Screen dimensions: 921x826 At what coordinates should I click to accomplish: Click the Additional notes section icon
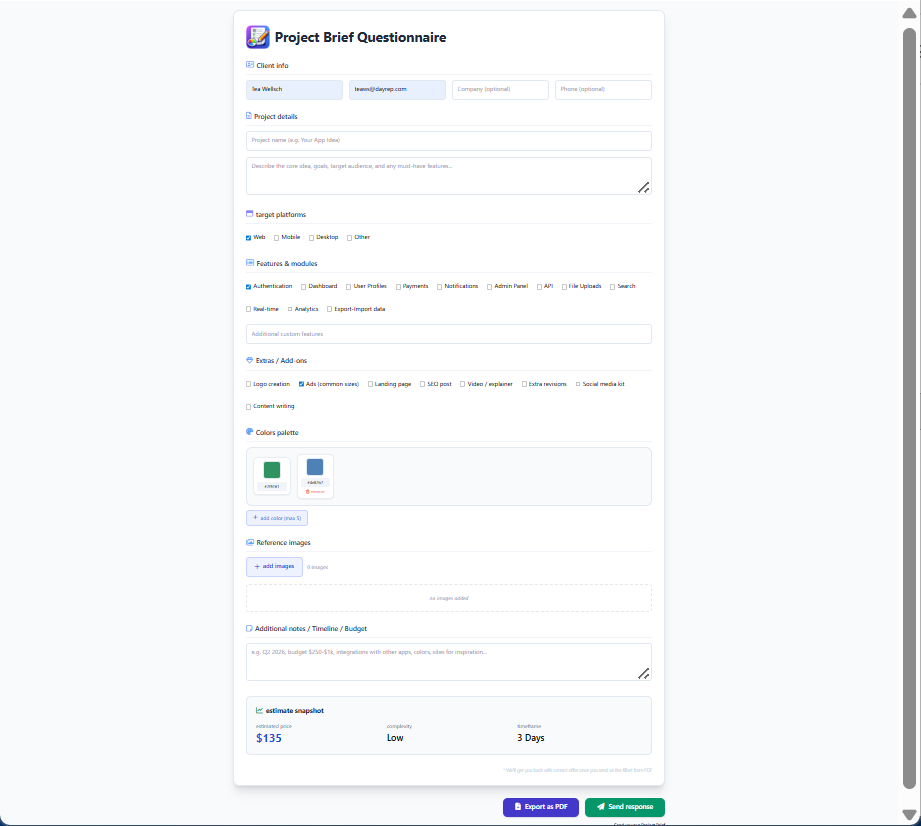coord(249,628)
